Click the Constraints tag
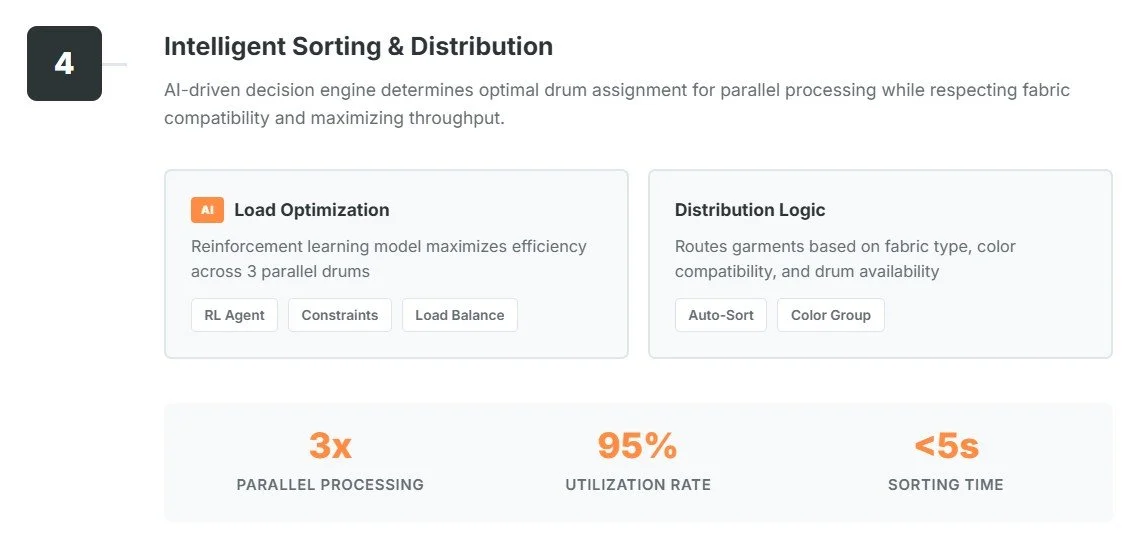Viewport: 1147px width, 552px height. pyautogui.click(x=340, y=315)
